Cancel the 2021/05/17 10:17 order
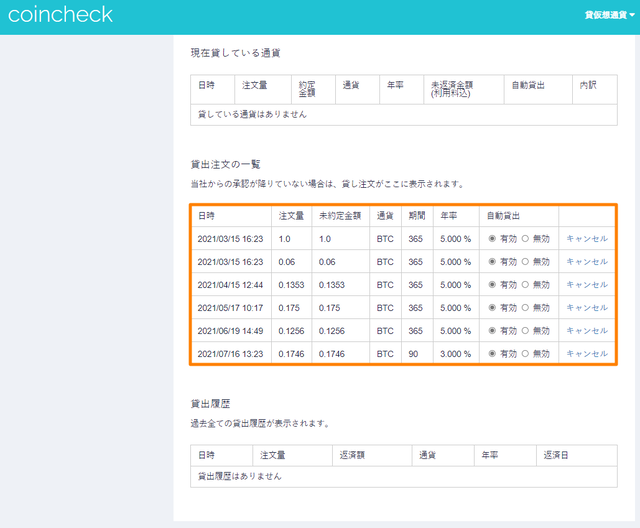The width and height of the screenshot is (640, 528). click(x=587, y=308)
